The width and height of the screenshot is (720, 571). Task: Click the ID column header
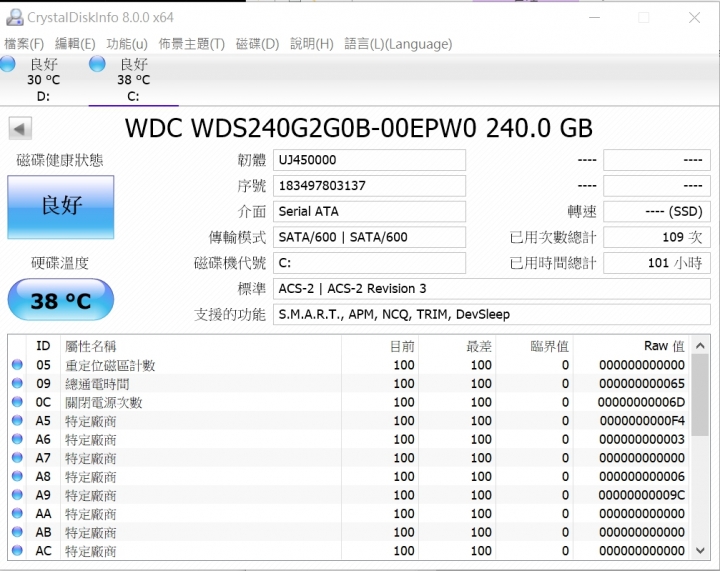coord(43,346)
